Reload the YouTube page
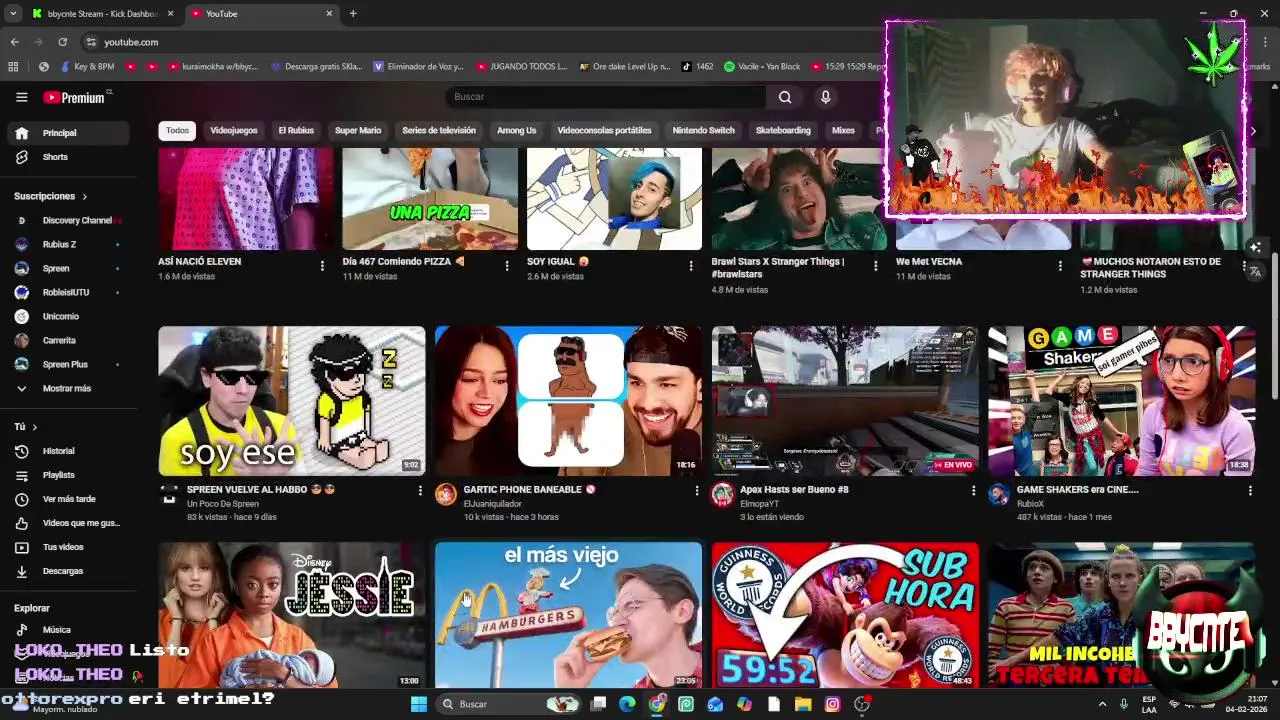This screenshot has width=1280, height=720. (62, 42)
